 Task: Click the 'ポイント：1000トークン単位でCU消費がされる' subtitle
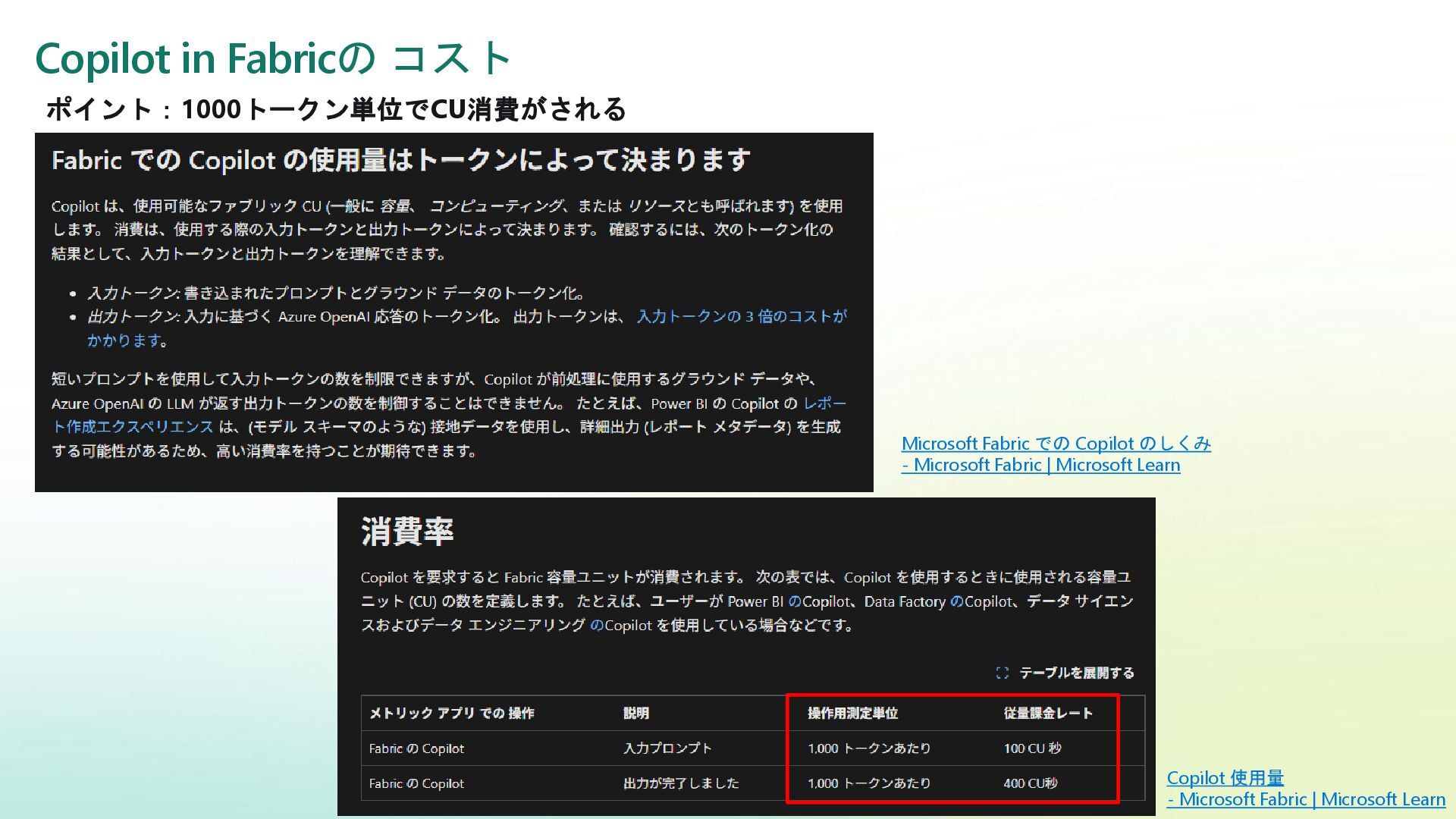click(336, 109)
